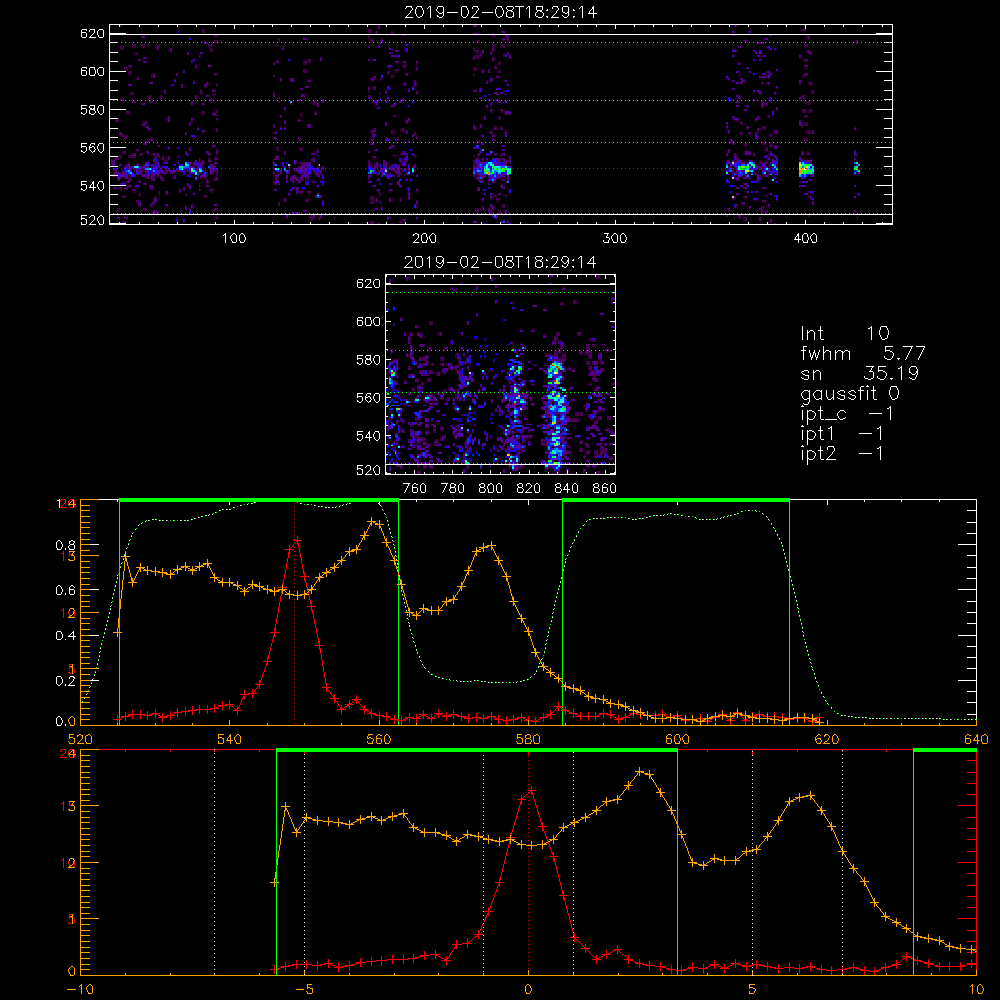Click the red curve's peak in the profile plot
The height and width of the screenshot is (1000, 1000).
[x=297, y=540]
